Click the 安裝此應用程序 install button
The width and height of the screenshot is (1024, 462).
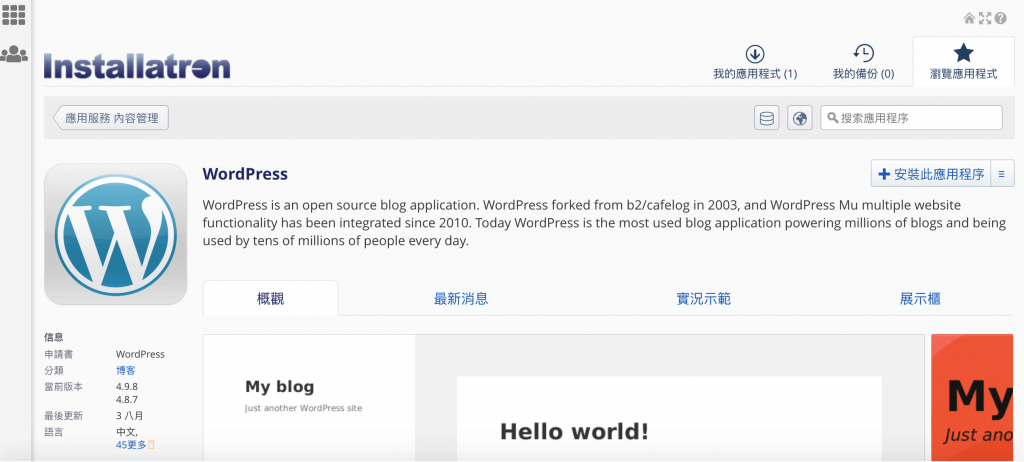tap(930, 174)
